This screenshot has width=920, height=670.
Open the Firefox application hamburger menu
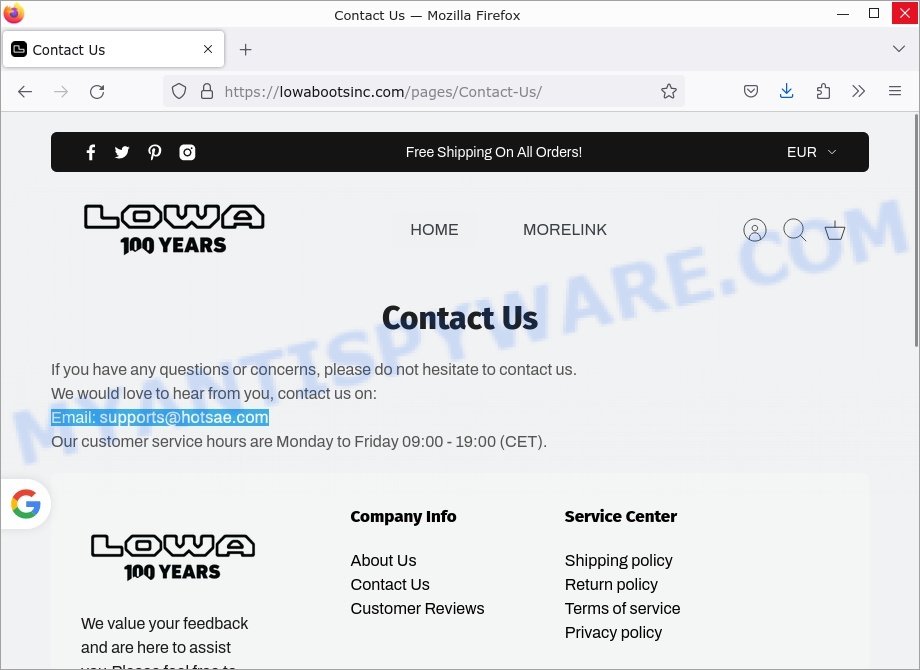895,92
